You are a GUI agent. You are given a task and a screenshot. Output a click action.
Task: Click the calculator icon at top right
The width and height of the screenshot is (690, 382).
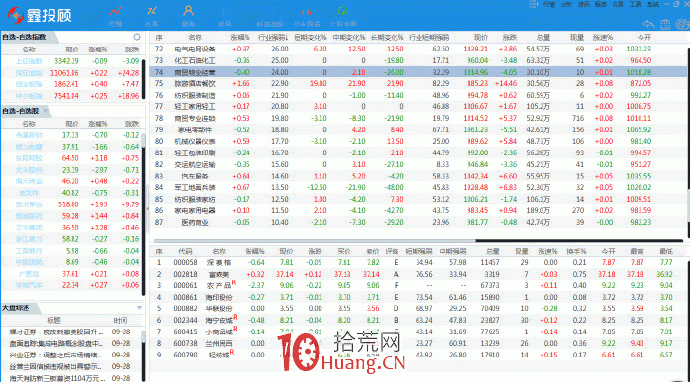click(x=666, y=24)
